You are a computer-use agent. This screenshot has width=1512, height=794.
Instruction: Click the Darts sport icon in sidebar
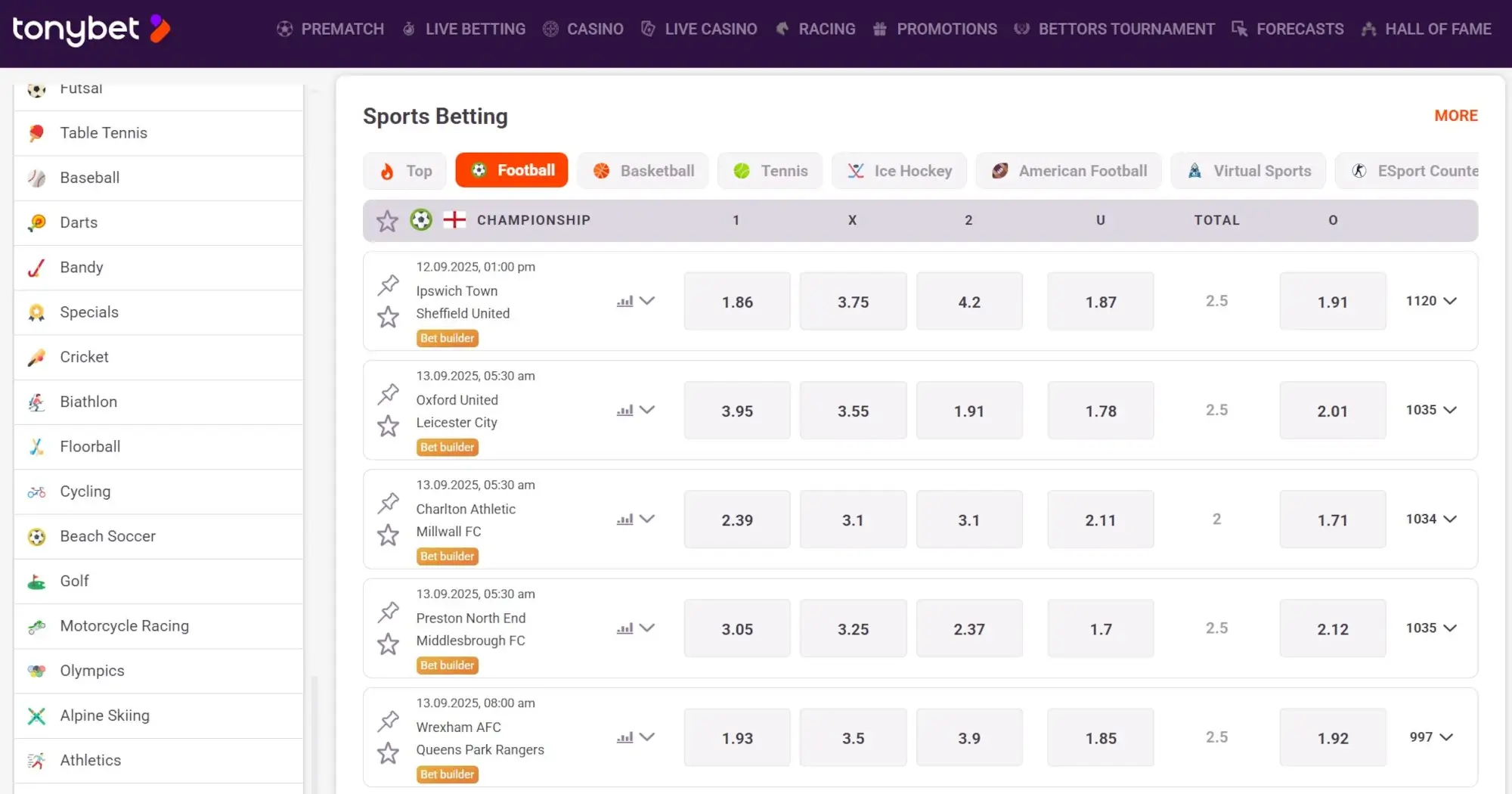pyautogui.click(x=36, y=223)
